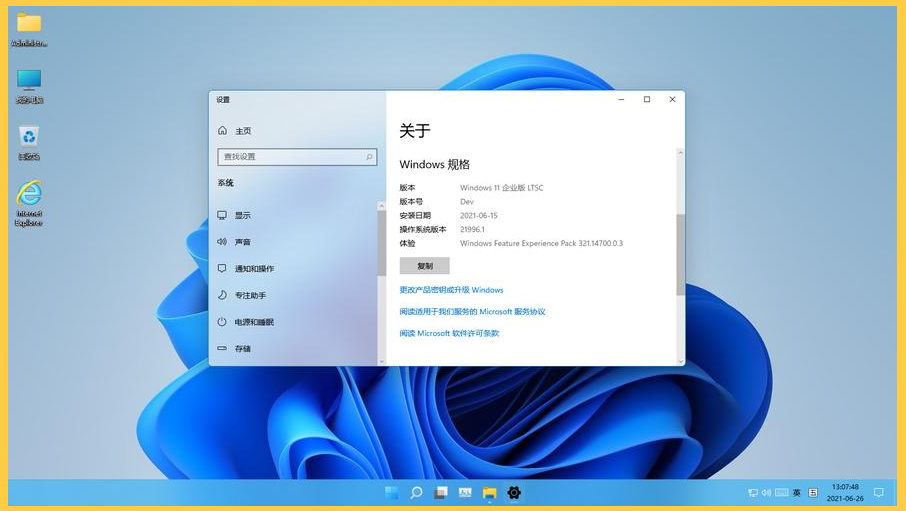This screenshot has width=906, height=511.
Task: Click Settings gear icon on taskbar
Action: tap(514, 493)
